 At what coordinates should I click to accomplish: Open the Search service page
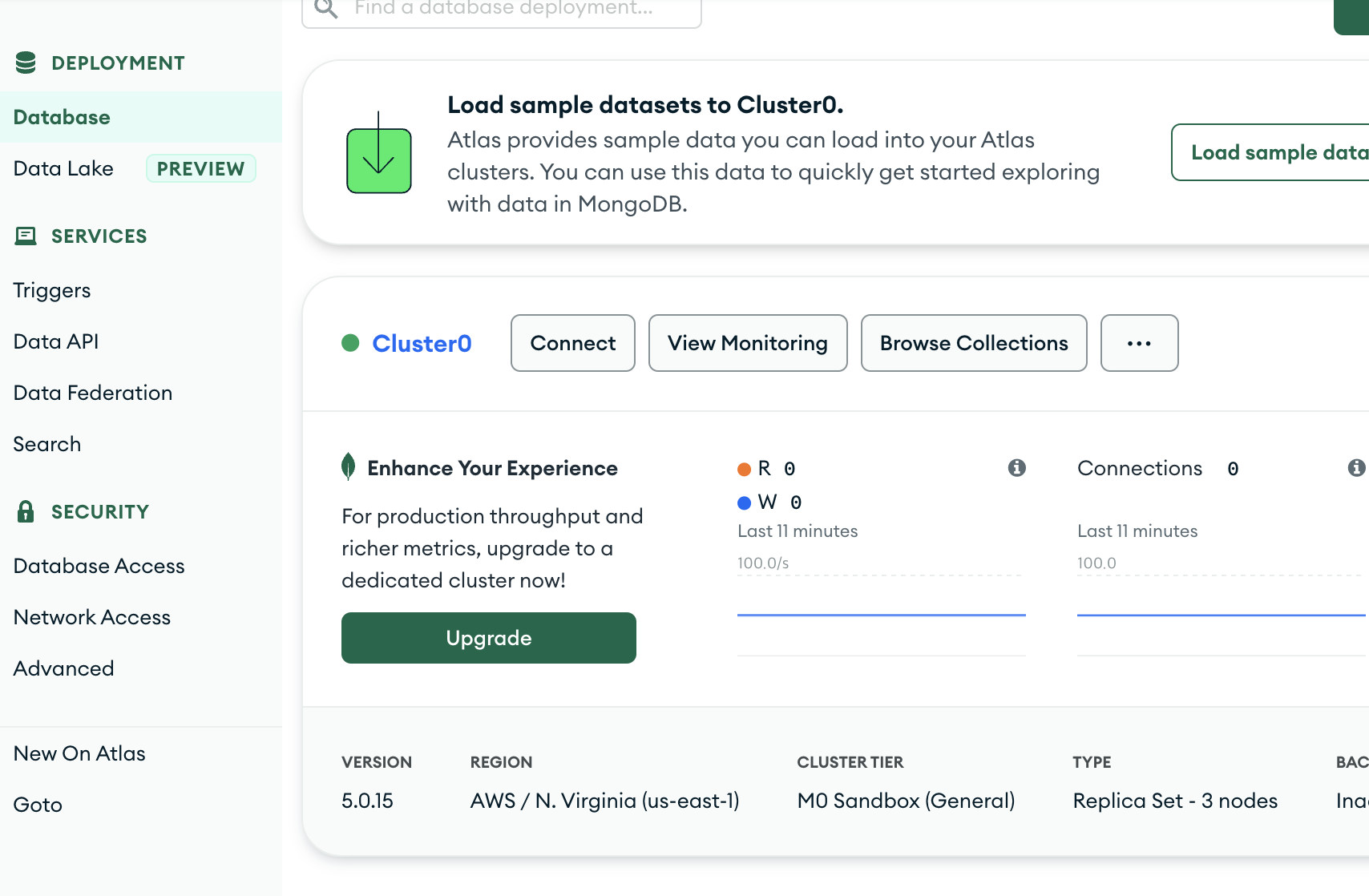(x=47, y=444)
